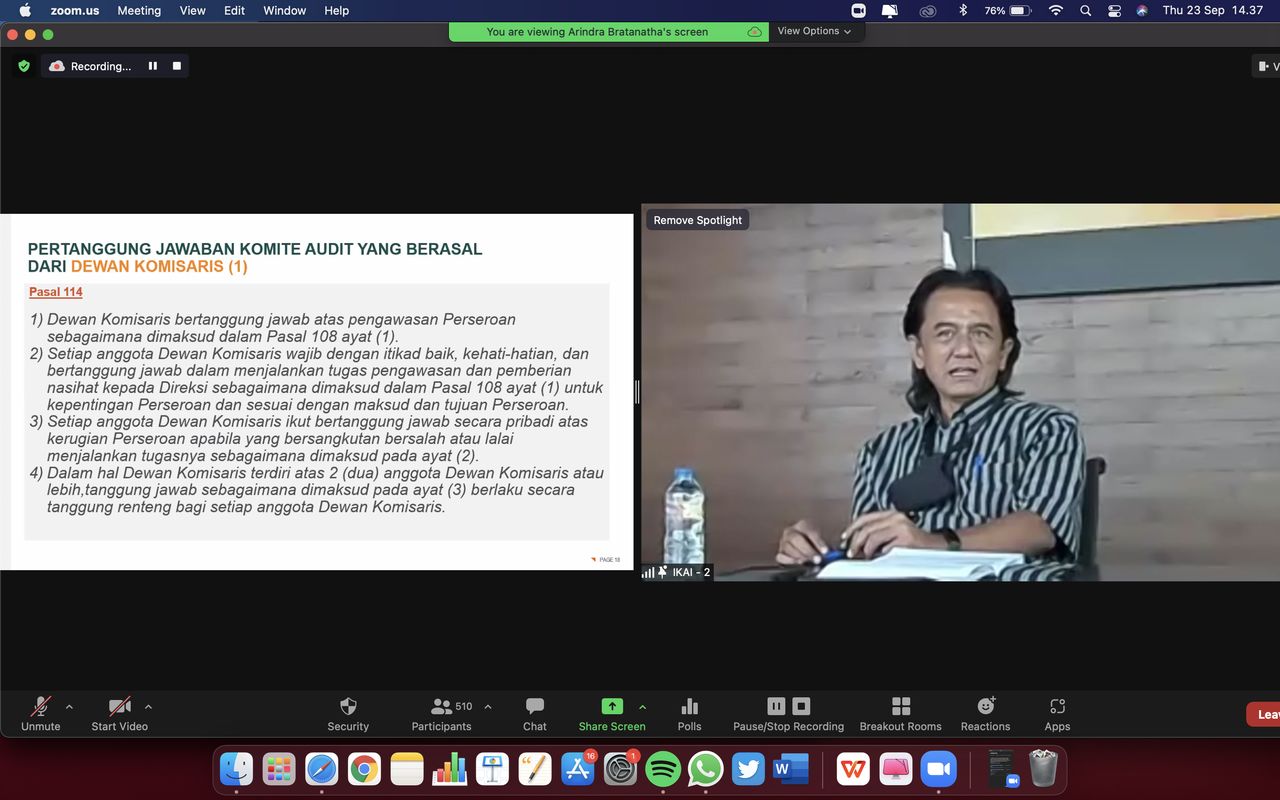The width and height of the screenshot is (1280, 800).
Task: Click the Bluetooth menu bar icon
Action: pos(963,10)
